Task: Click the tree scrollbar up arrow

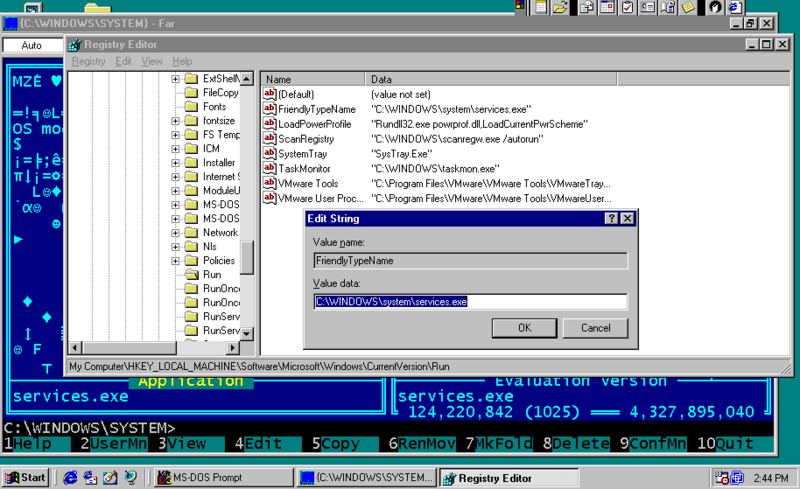Action: coord(247,79)
